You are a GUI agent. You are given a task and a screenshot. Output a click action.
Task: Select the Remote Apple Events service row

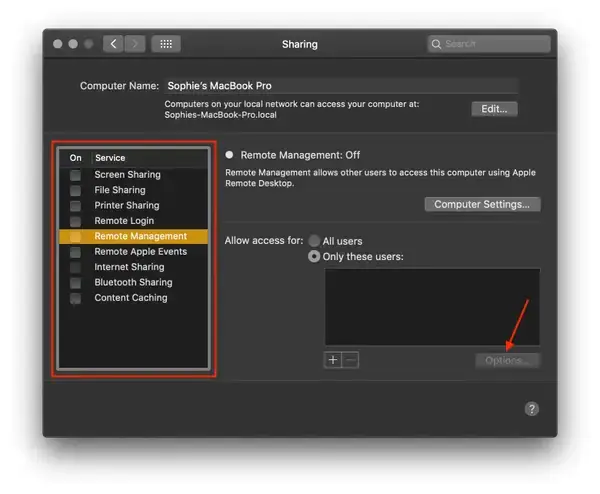pyautogui.click(x=134, y=251)
